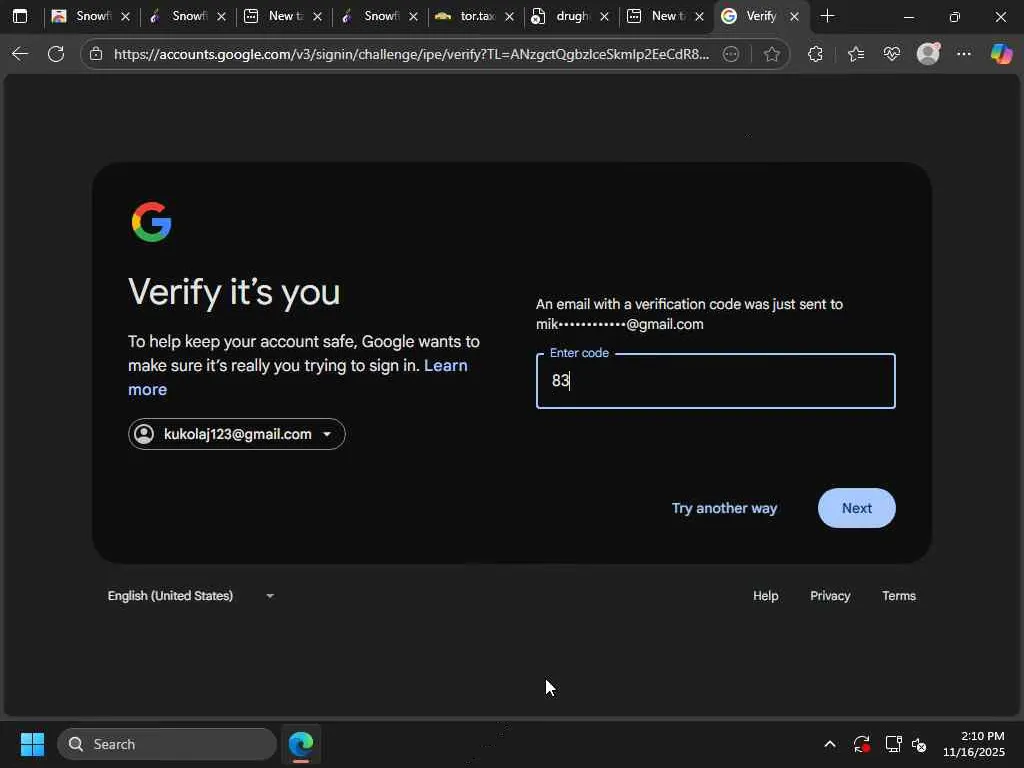This screenshot has height=768, width=1024.
Task: Open the Extensions puzzle icon
Action: tap(815, 54)
